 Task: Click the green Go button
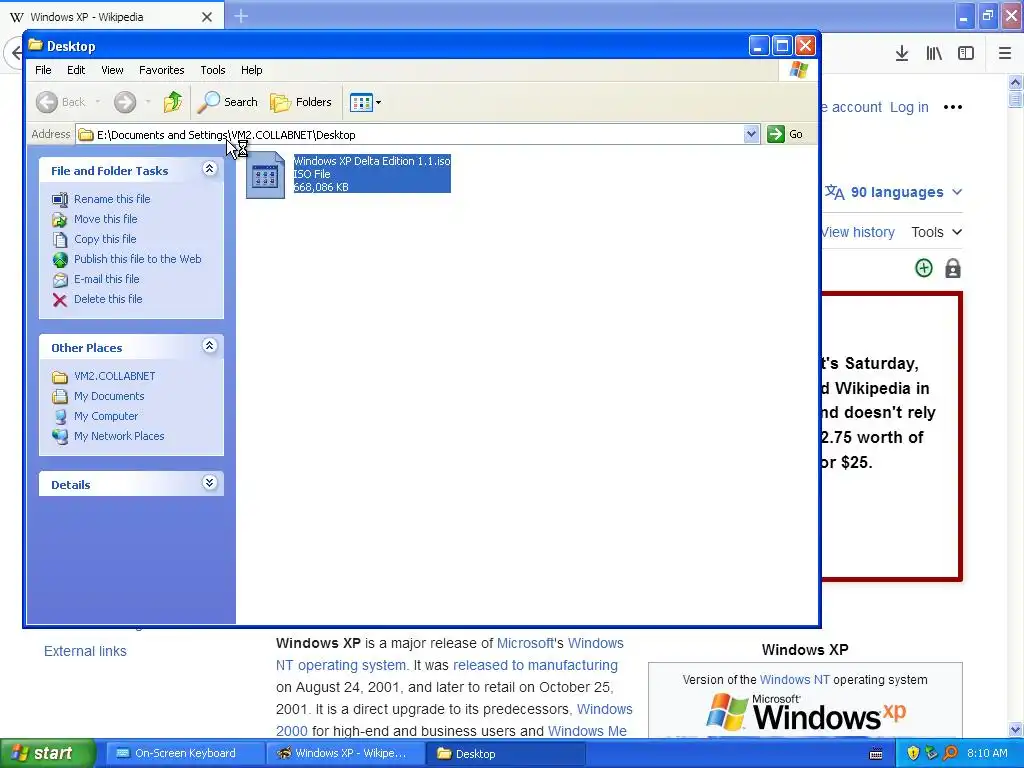point(785,134)
